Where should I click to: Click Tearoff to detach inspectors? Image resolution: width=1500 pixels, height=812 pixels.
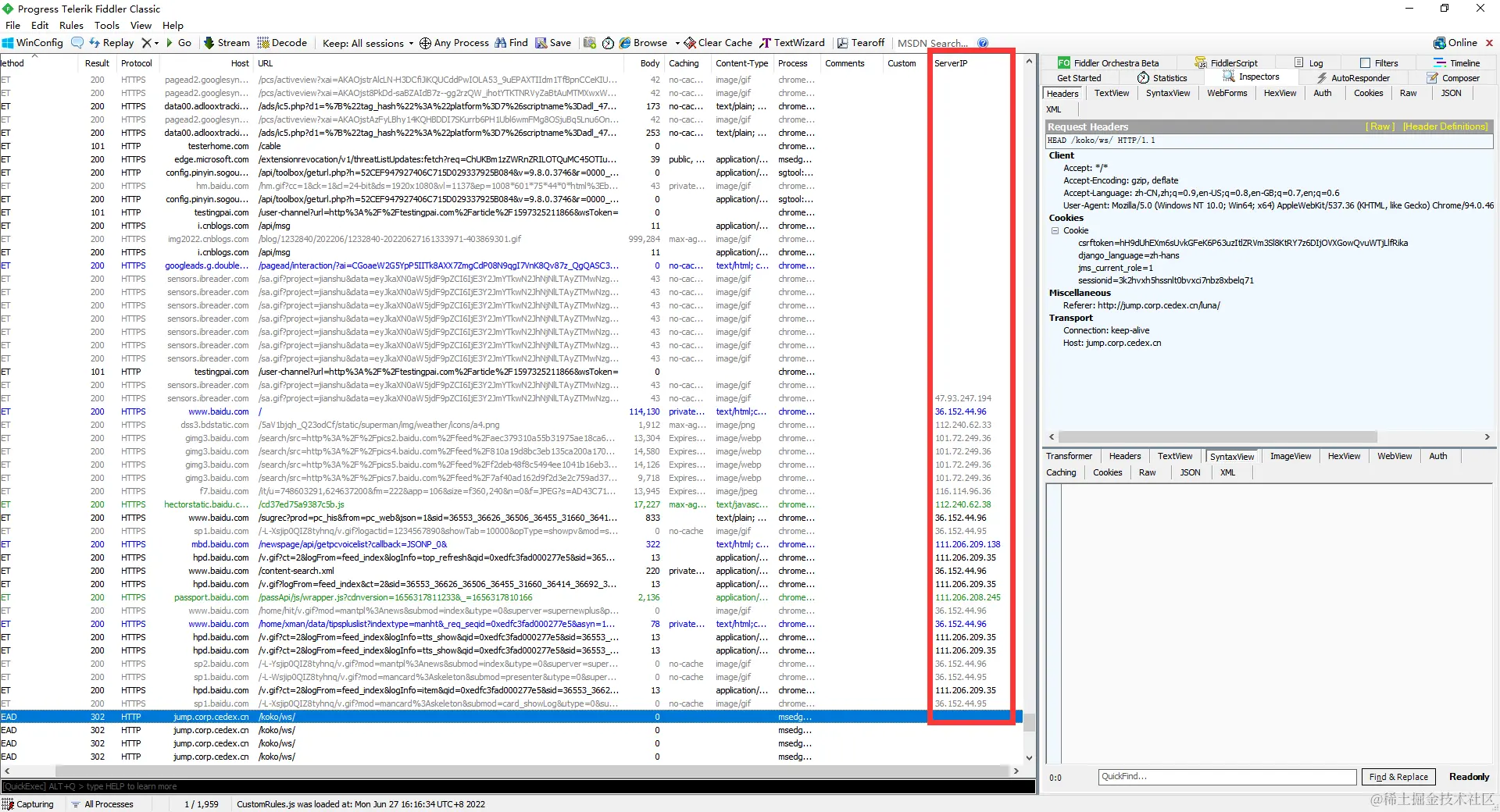860,43
